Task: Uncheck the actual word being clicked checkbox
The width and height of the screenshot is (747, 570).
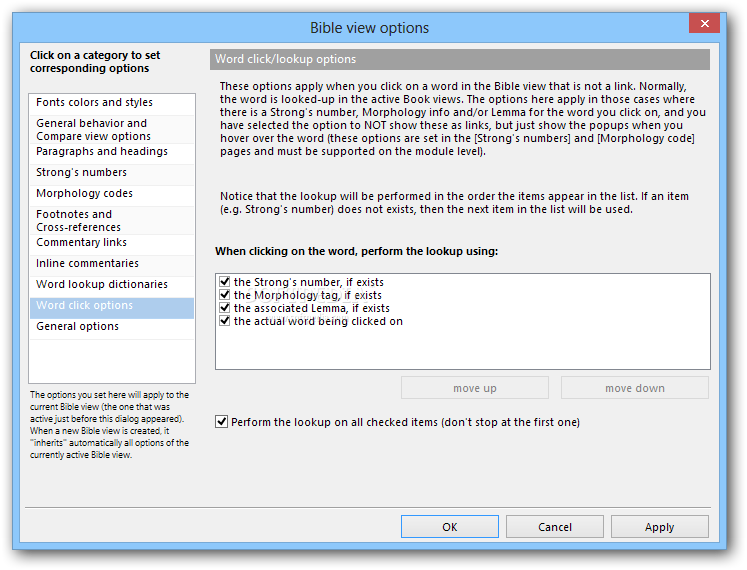Action: (225, 321)
